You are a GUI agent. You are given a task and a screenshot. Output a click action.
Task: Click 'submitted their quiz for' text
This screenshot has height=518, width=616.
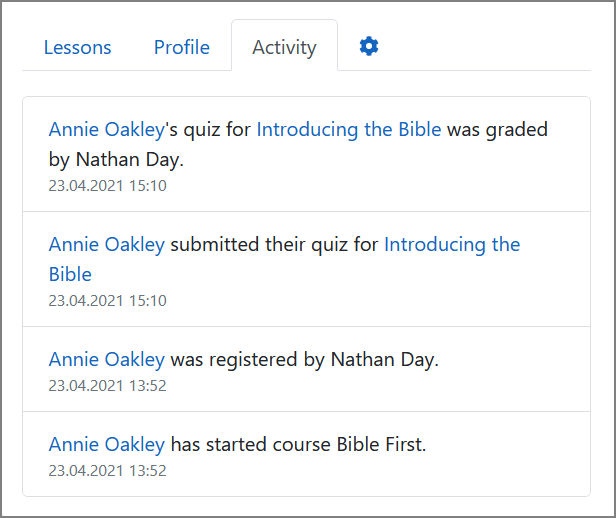[274, 245]
